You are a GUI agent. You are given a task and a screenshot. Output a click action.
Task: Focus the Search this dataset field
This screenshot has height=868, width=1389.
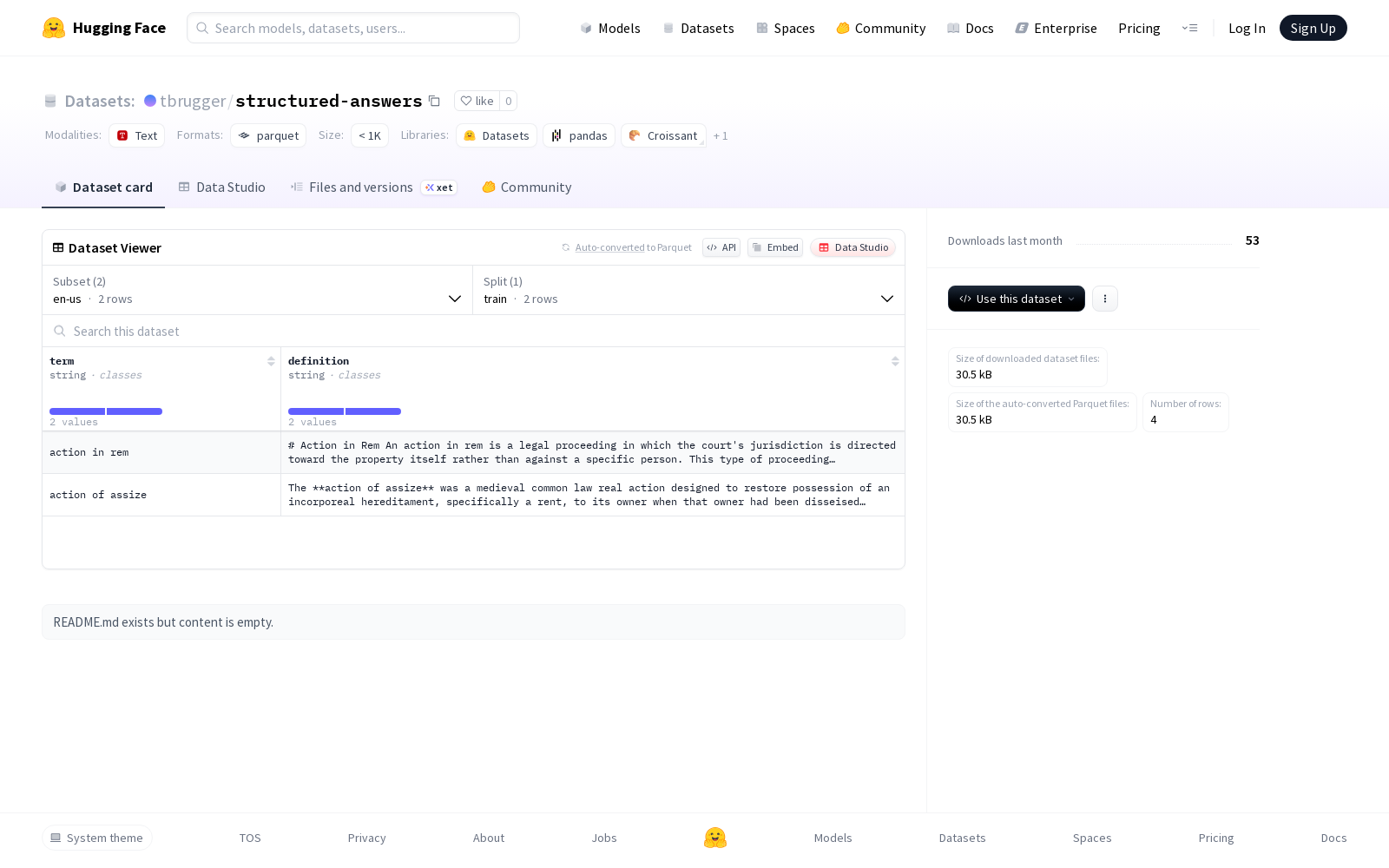click(473, 331)
